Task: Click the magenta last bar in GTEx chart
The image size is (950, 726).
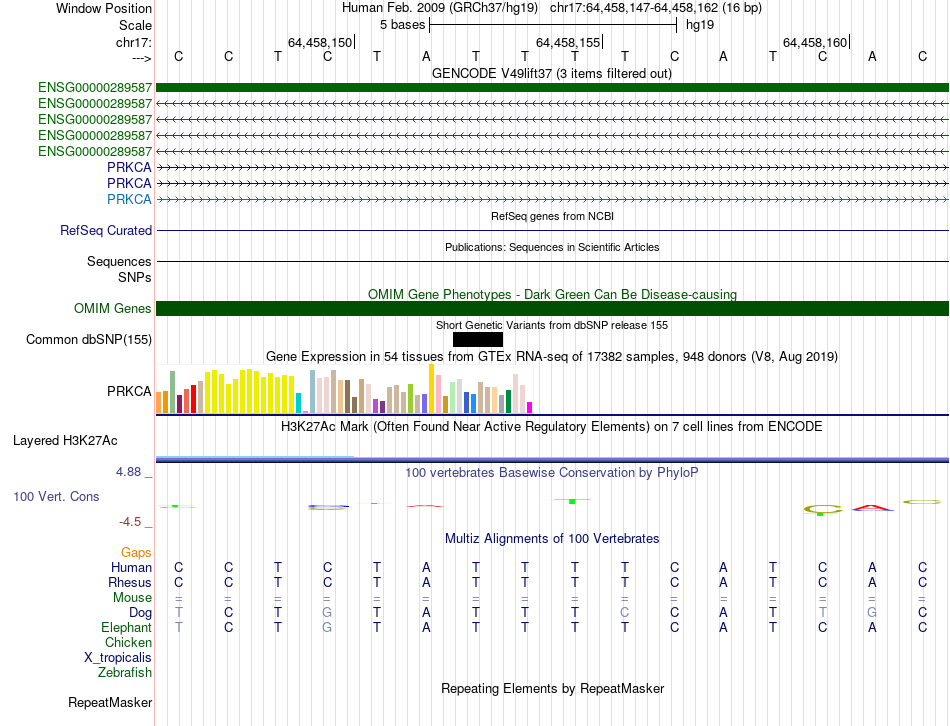Action: pyautogui.click(x=530, y=407)
